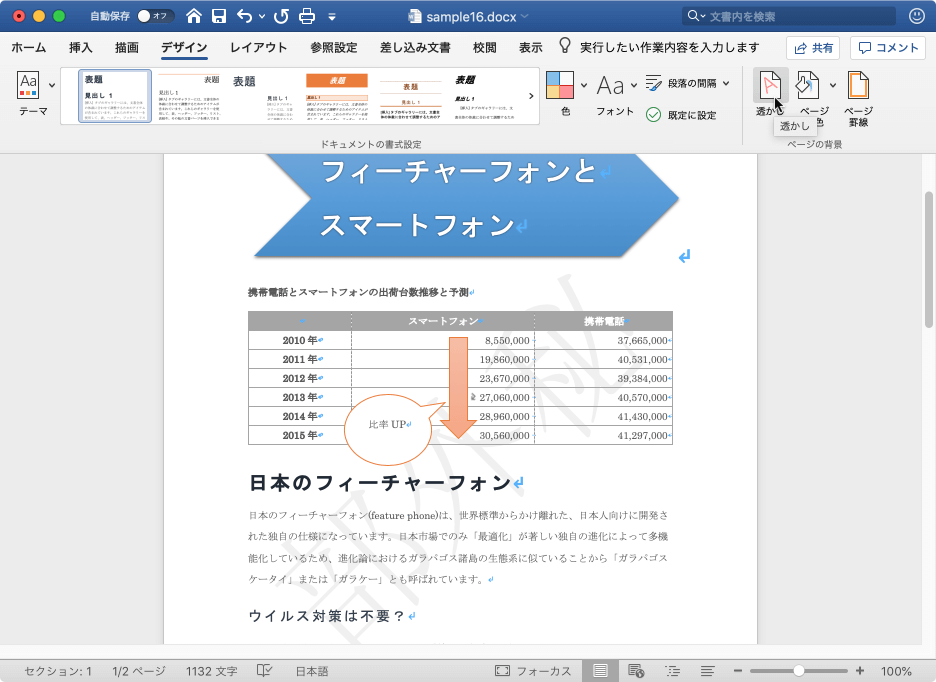Open the Review (校閲) tab
The width and height of the screenshot is (936, 682).
coord(485,47)
